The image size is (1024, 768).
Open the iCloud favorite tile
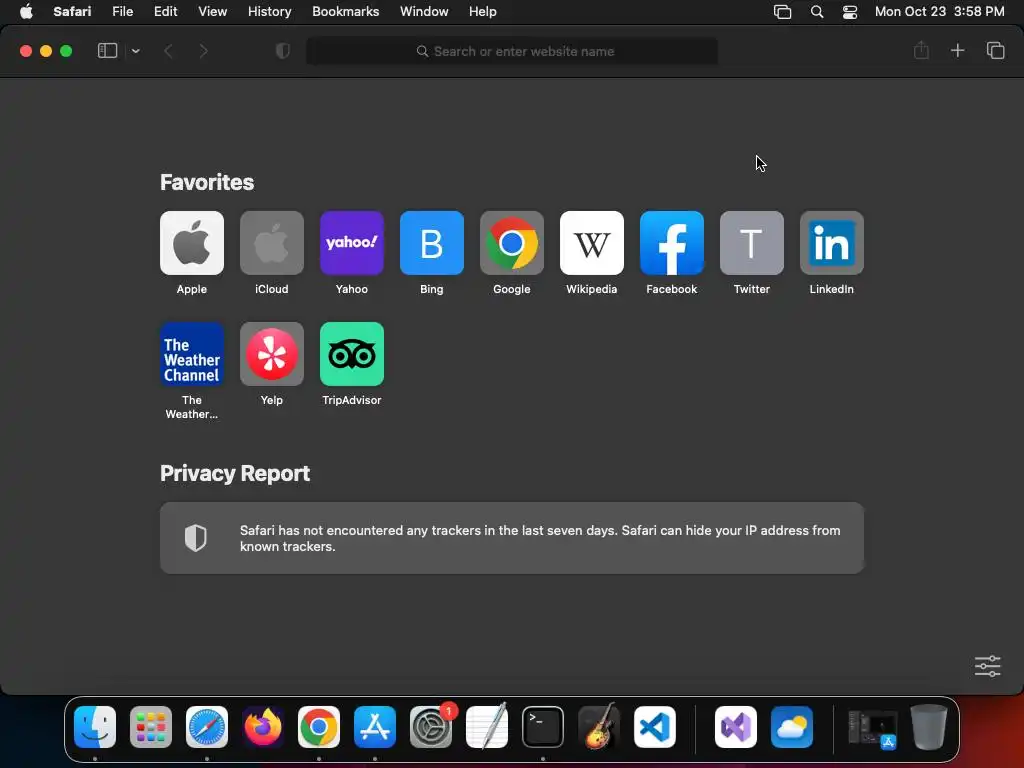272,243
